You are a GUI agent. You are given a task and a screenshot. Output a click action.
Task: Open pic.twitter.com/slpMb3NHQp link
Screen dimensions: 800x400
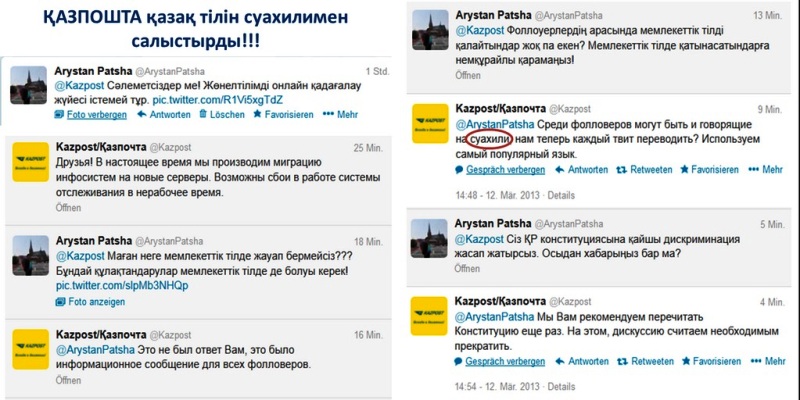(122, 286)
